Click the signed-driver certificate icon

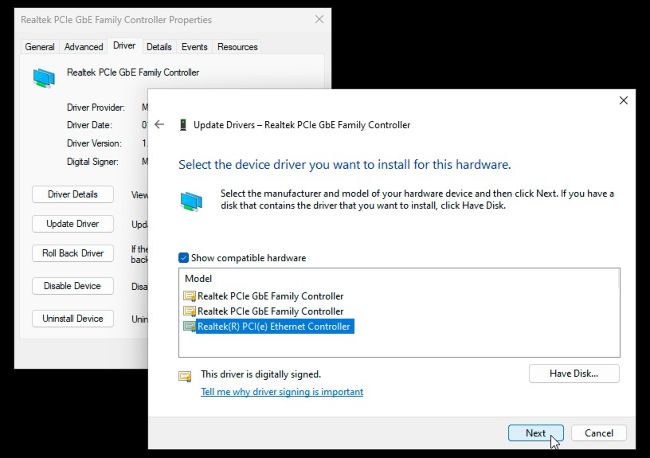coord(185,376)
